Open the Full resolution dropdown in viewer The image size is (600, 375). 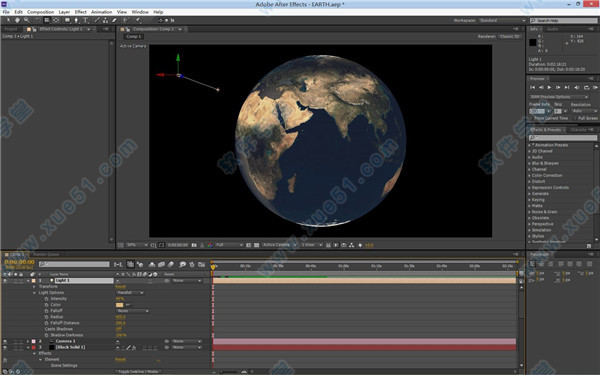[x=229, y=245]
